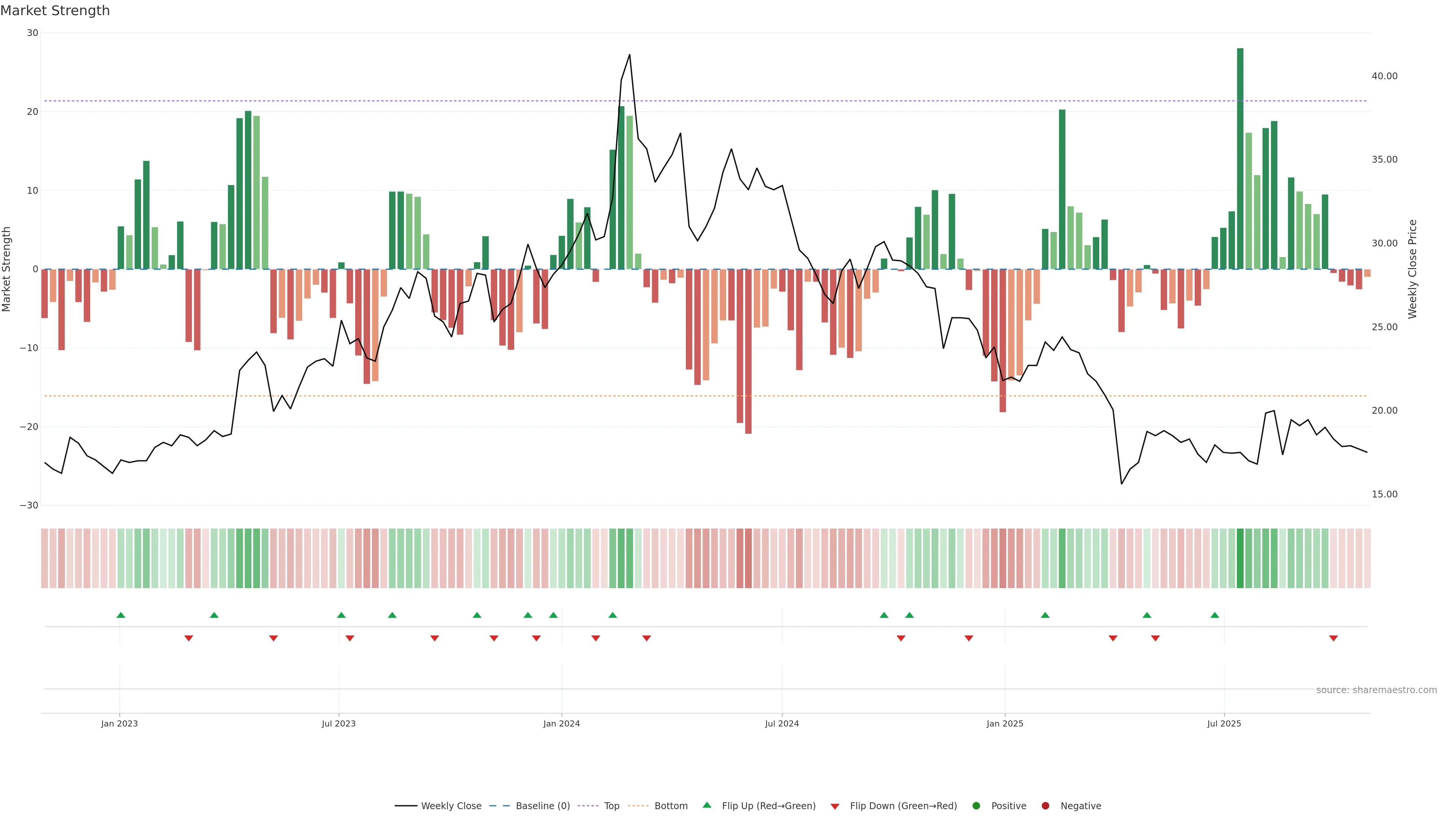The height and width of the screenshot is (819, 1456).
Task: Click the first red flip-down triangle marker
Action: (x=189, y=638)
